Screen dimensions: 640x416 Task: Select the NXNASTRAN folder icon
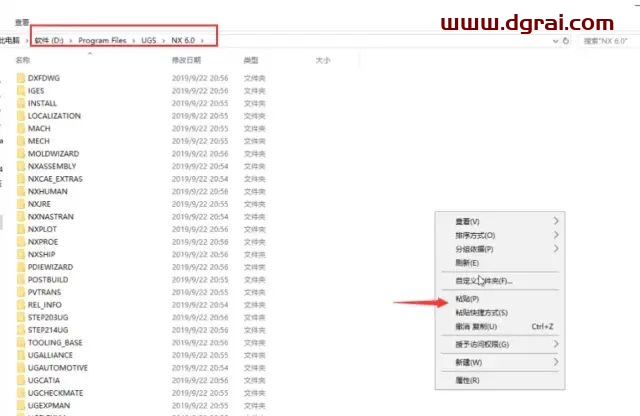click(21, 217)
